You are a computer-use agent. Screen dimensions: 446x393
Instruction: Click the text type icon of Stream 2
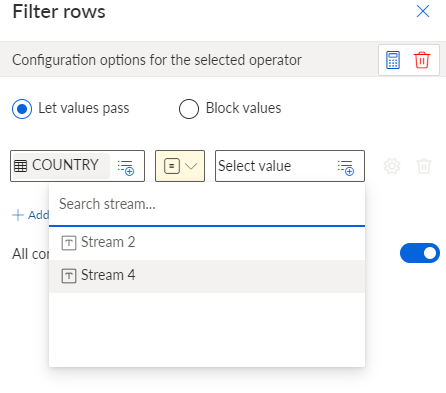69,243
